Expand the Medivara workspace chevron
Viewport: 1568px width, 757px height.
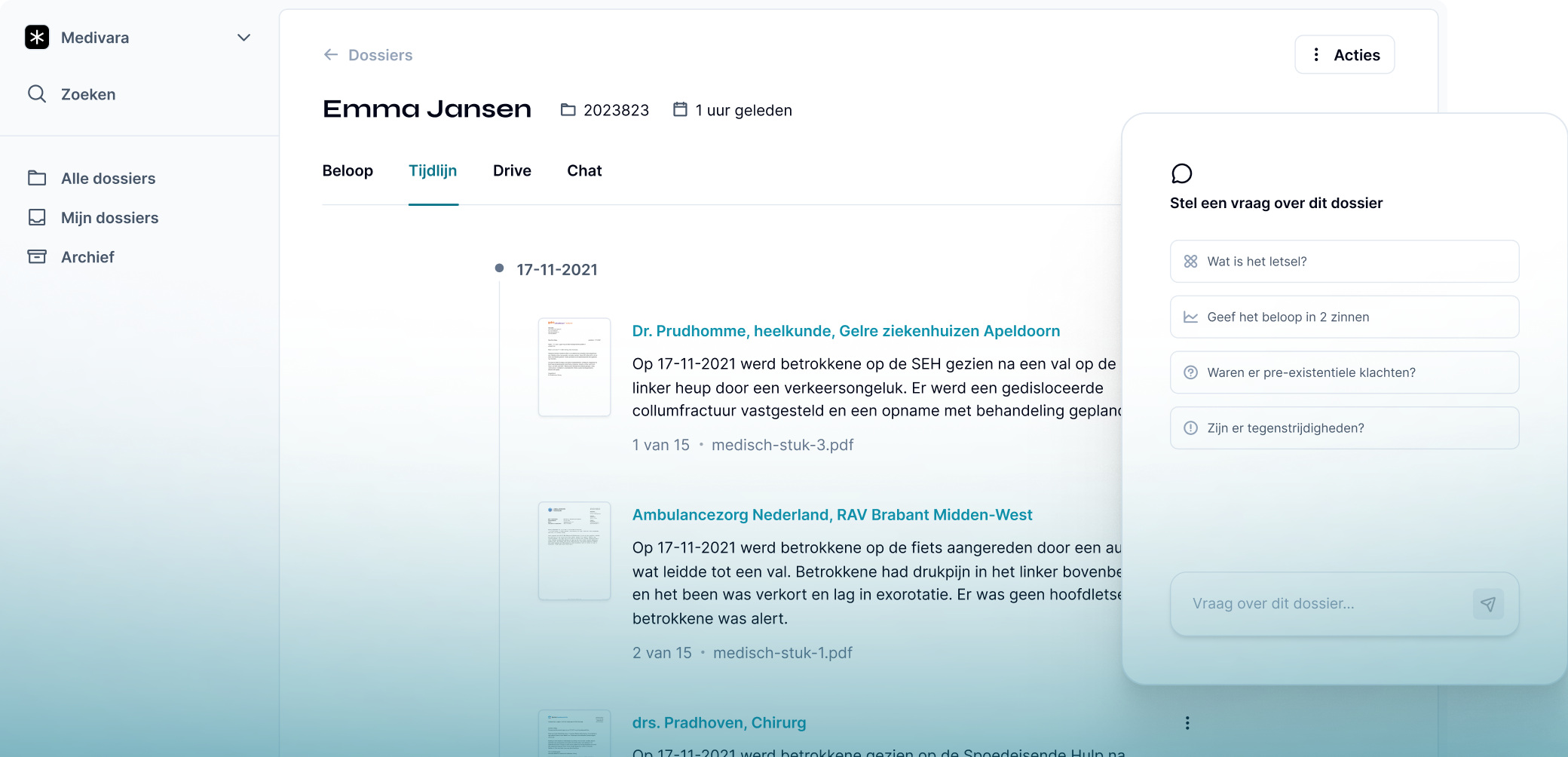[x=243, y=37]
